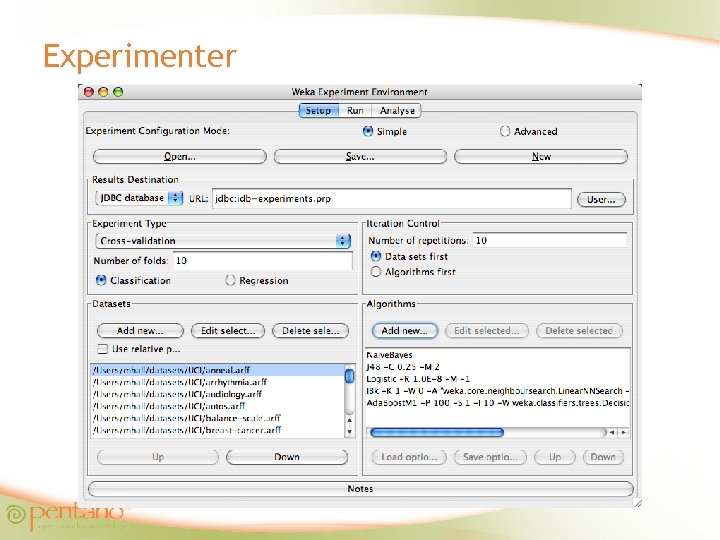
Task: Click the yellow minimize window button
Action: coord(103,92)
